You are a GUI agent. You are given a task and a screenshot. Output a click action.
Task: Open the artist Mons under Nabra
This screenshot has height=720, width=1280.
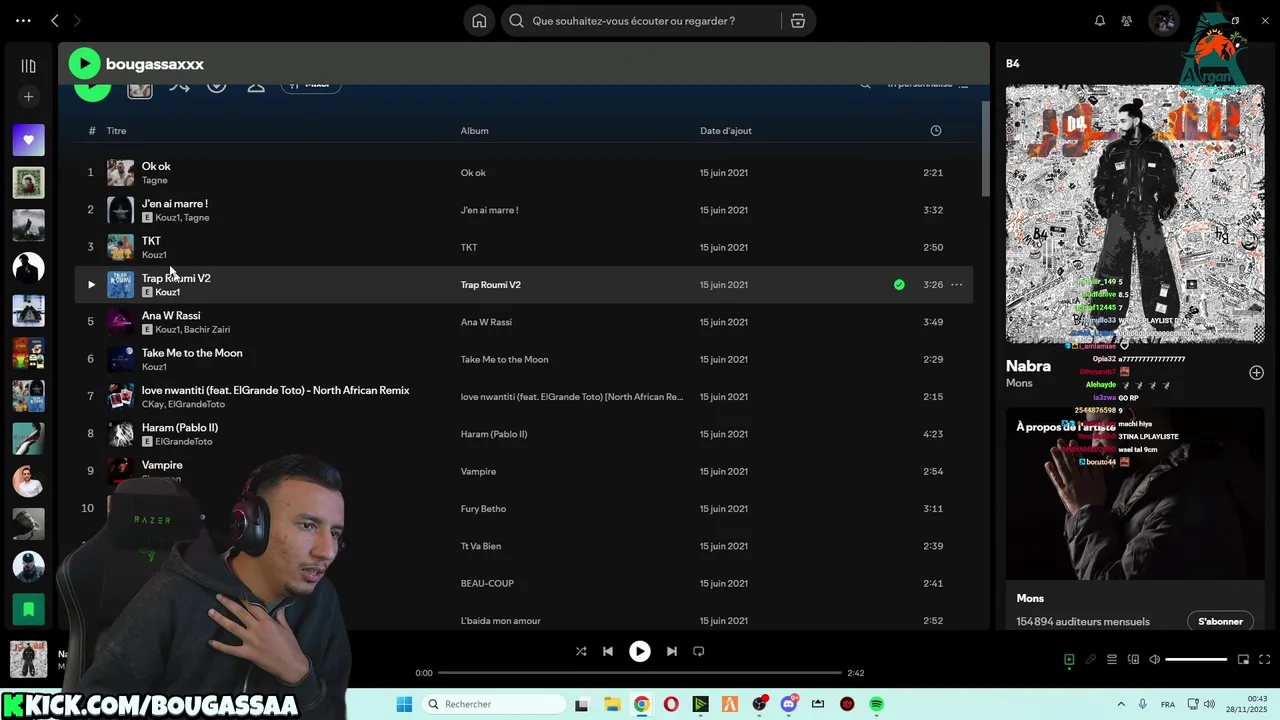click(x=1019, y=383)
